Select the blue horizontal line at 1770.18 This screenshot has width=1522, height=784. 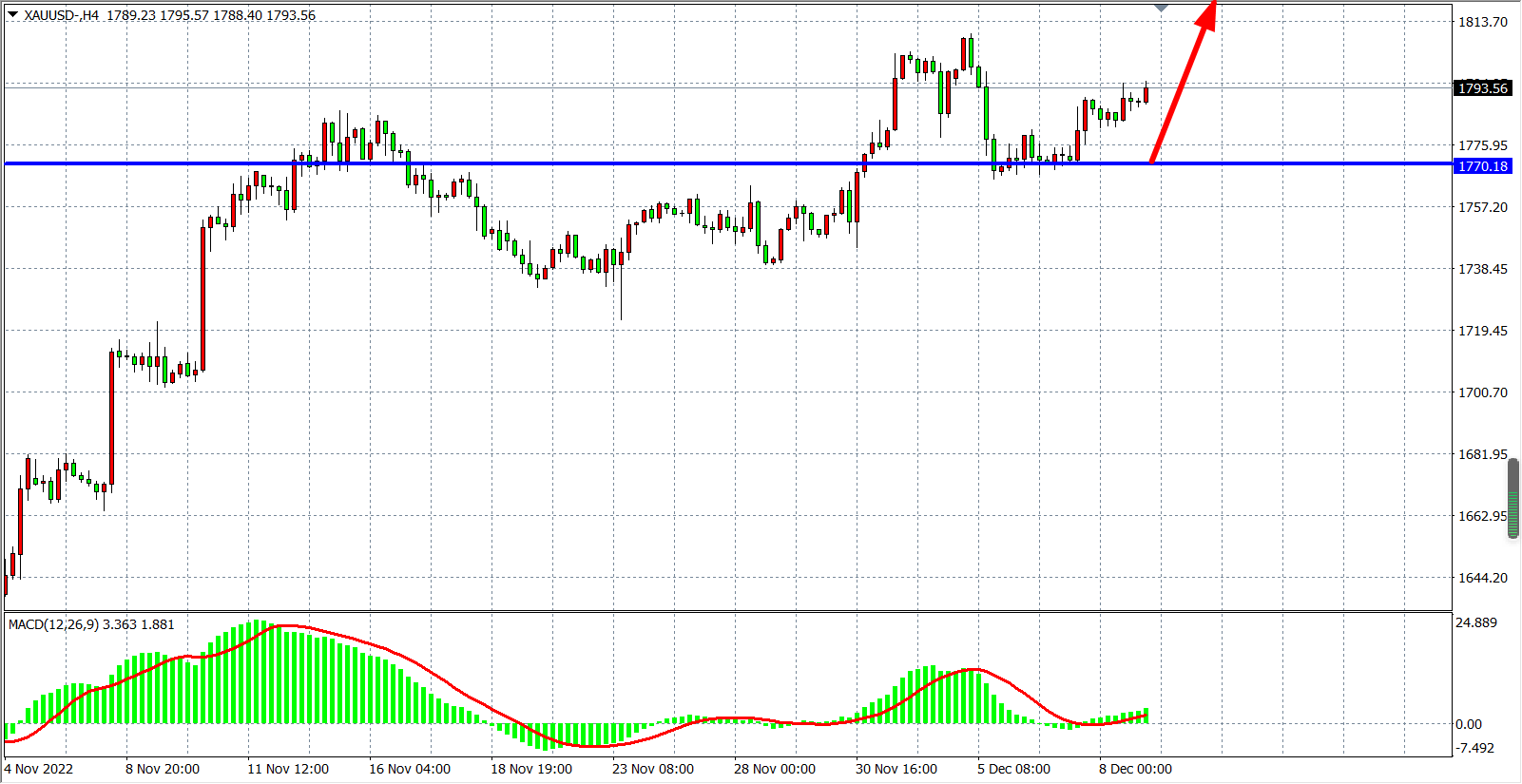570,163
